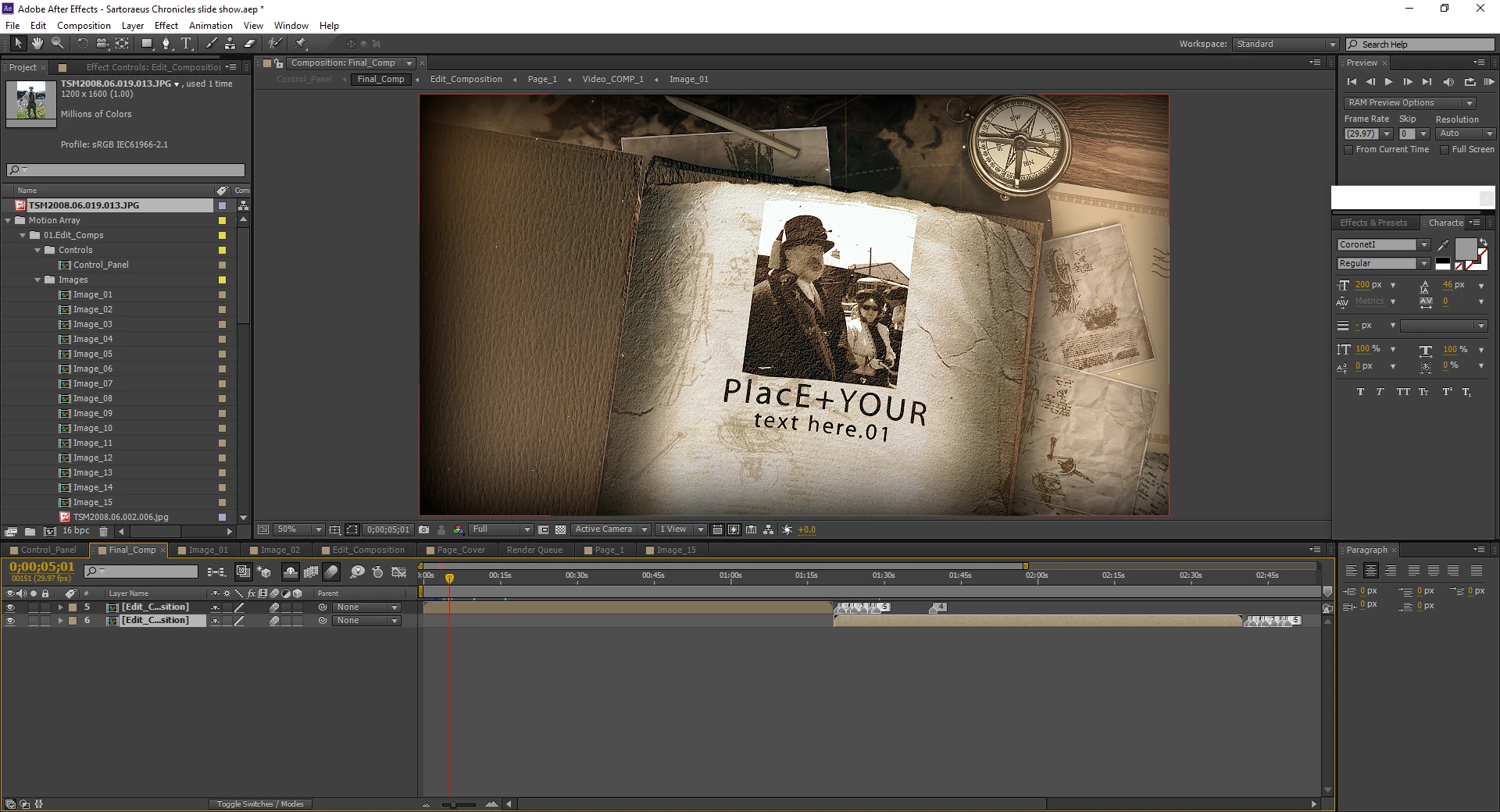The height and width of the screenshot is (812, 1500).
Task: Switch to the Render Queue tab
Action: (534, 550)
